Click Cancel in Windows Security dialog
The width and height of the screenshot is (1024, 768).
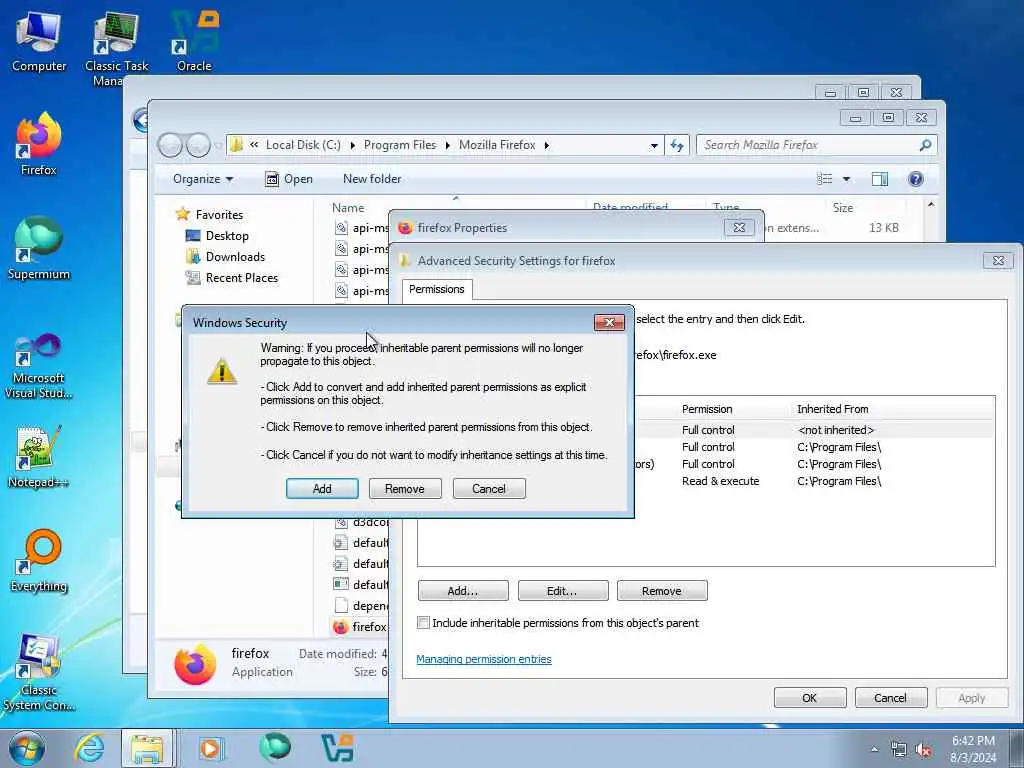(x=488, y=488)
